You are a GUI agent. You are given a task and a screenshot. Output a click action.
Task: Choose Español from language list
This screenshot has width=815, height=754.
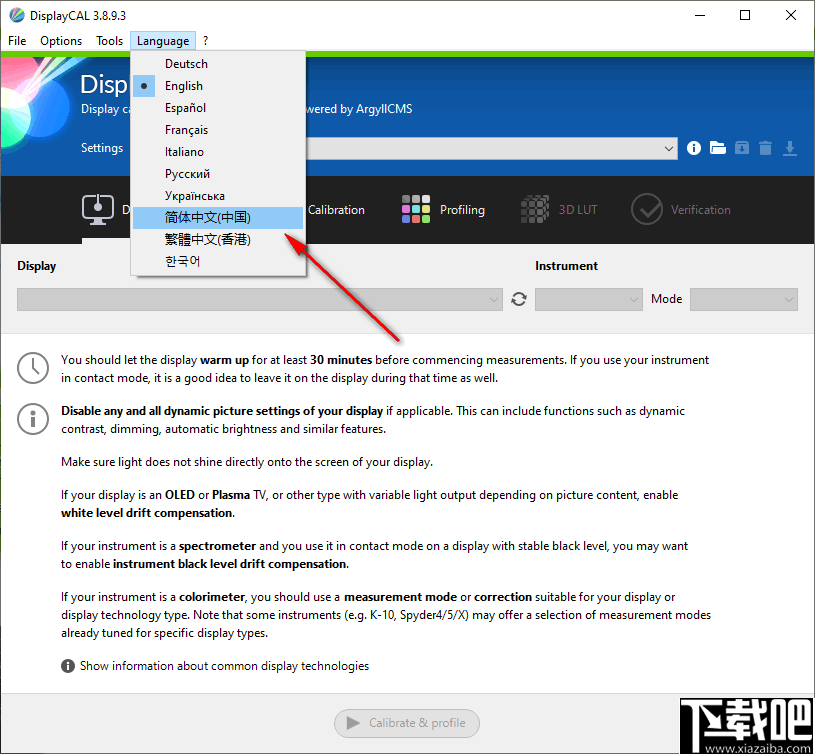[x=218, y=108]
